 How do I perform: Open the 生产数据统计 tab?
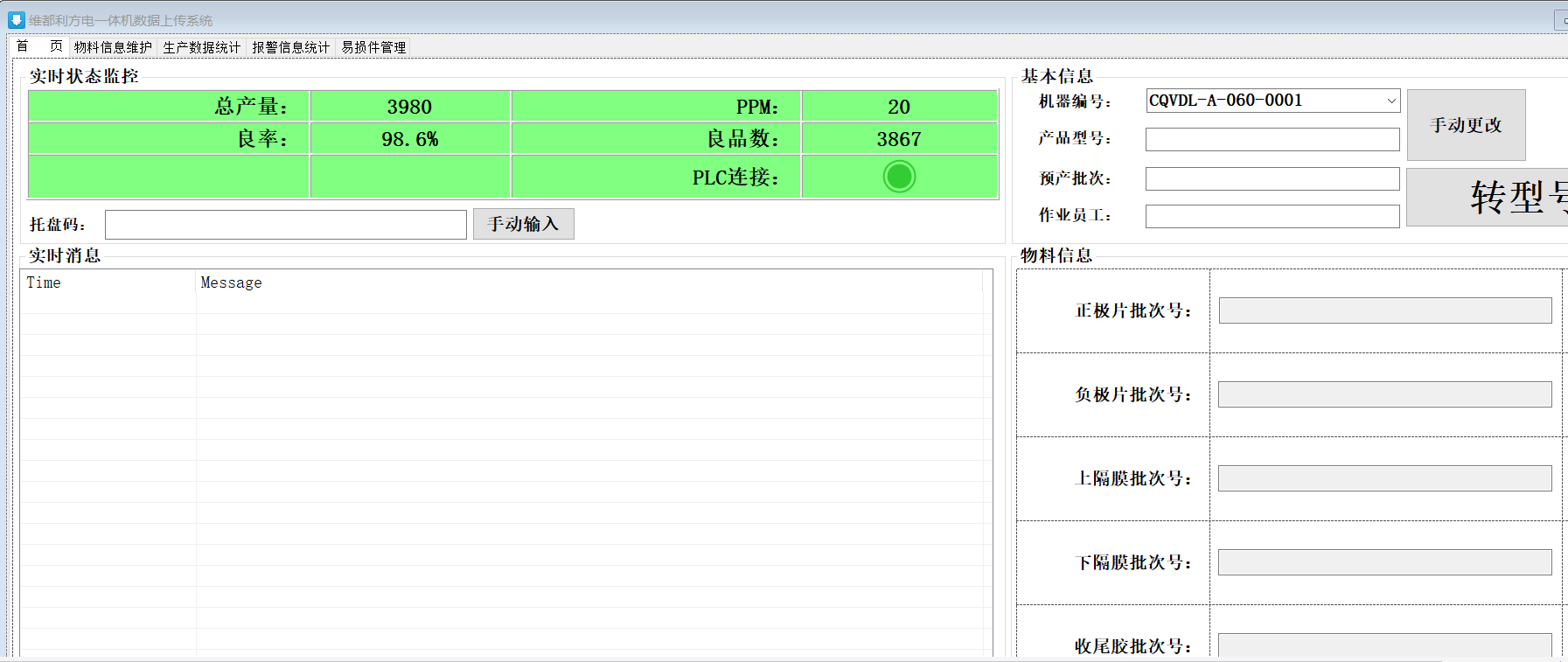(202, 46)
